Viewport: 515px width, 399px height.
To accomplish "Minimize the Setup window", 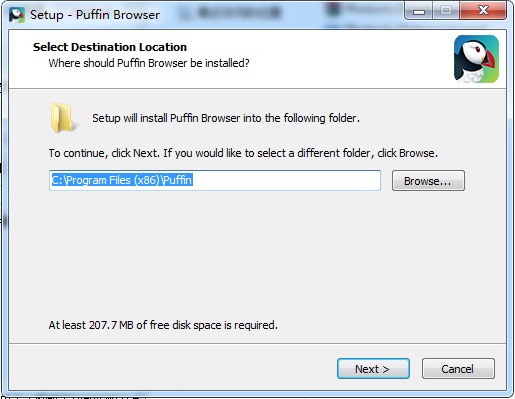I will coord(419,11).
